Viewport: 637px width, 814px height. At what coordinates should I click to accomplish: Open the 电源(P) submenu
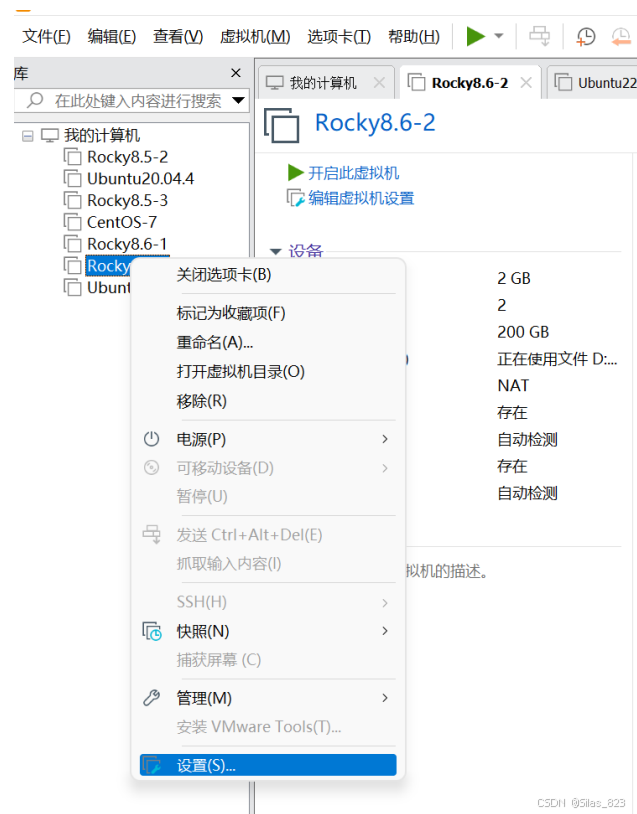coord(268,440)
